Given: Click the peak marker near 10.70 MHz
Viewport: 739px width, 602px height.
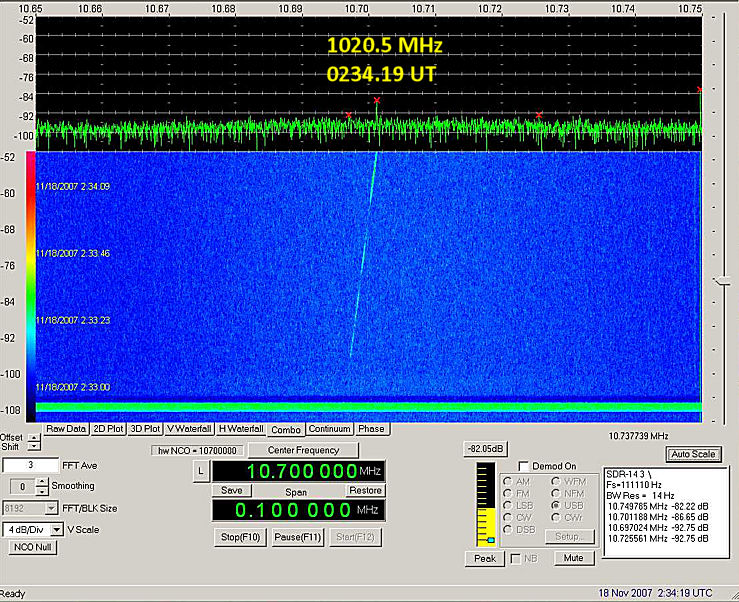Looking at the screenshot, I should click(377, 100).
